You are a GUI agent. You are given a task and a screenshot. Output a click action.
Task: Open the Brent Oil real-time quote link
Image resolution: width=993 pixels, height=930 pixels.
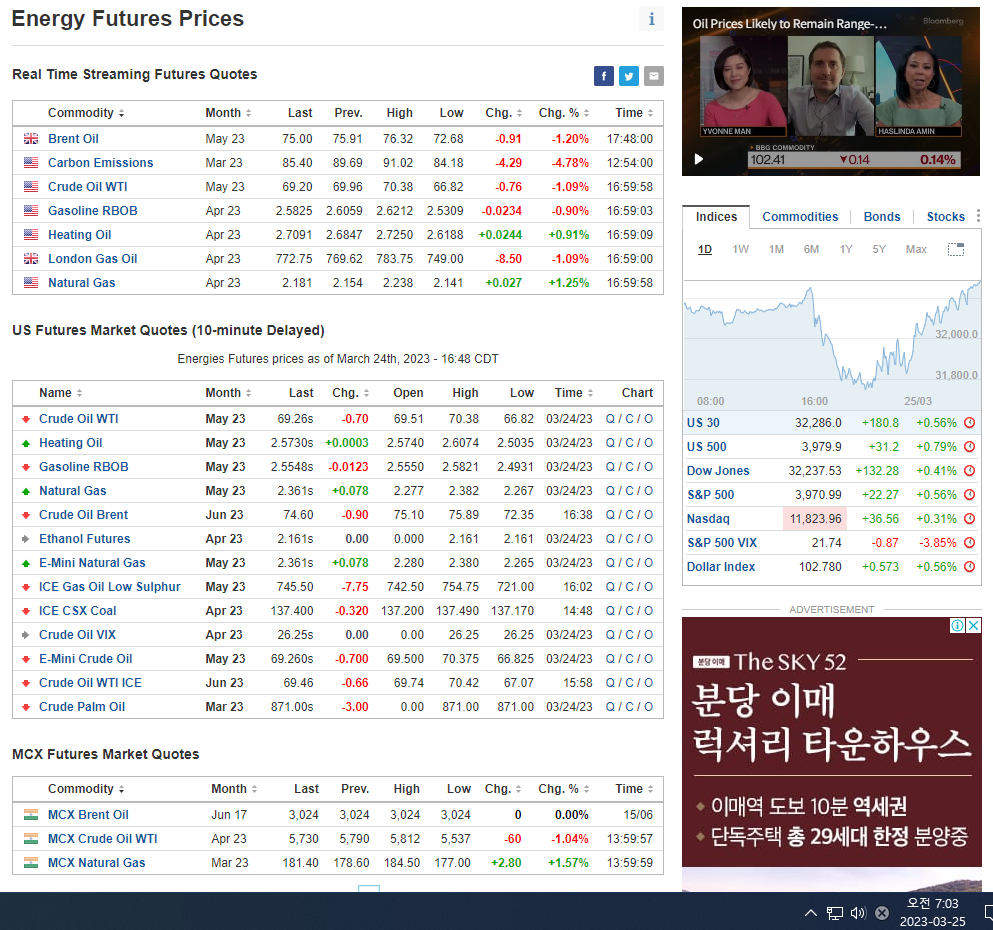(x=73, y=139)
